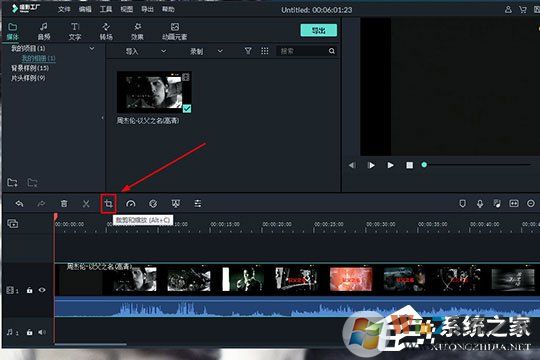The width and height of the screenshot is (540, 360).
Task: Open the 帮助 menu
Action: coord(168,9)
